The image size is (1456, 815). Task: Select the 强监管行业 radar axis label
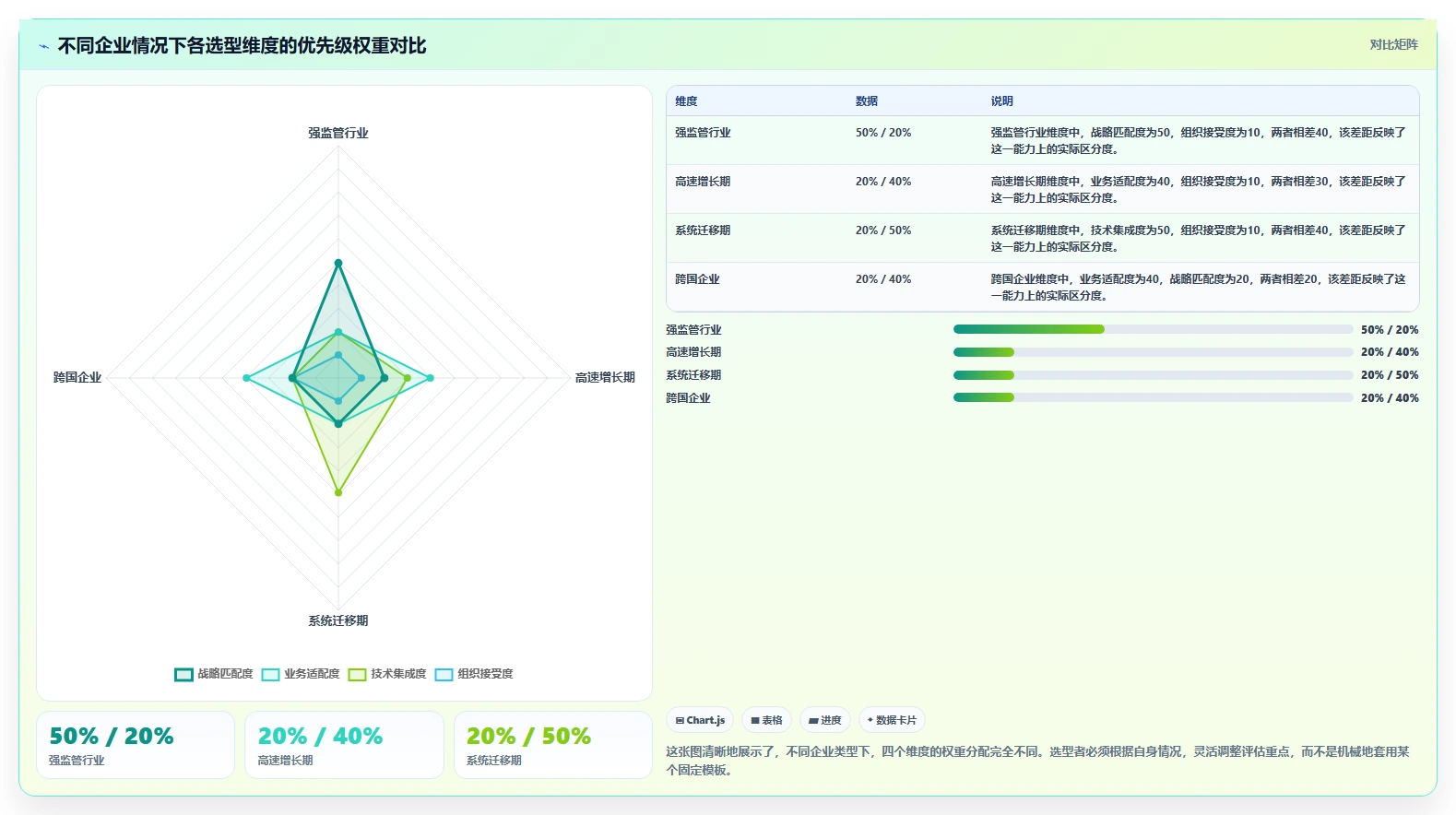tap(338, 133)
